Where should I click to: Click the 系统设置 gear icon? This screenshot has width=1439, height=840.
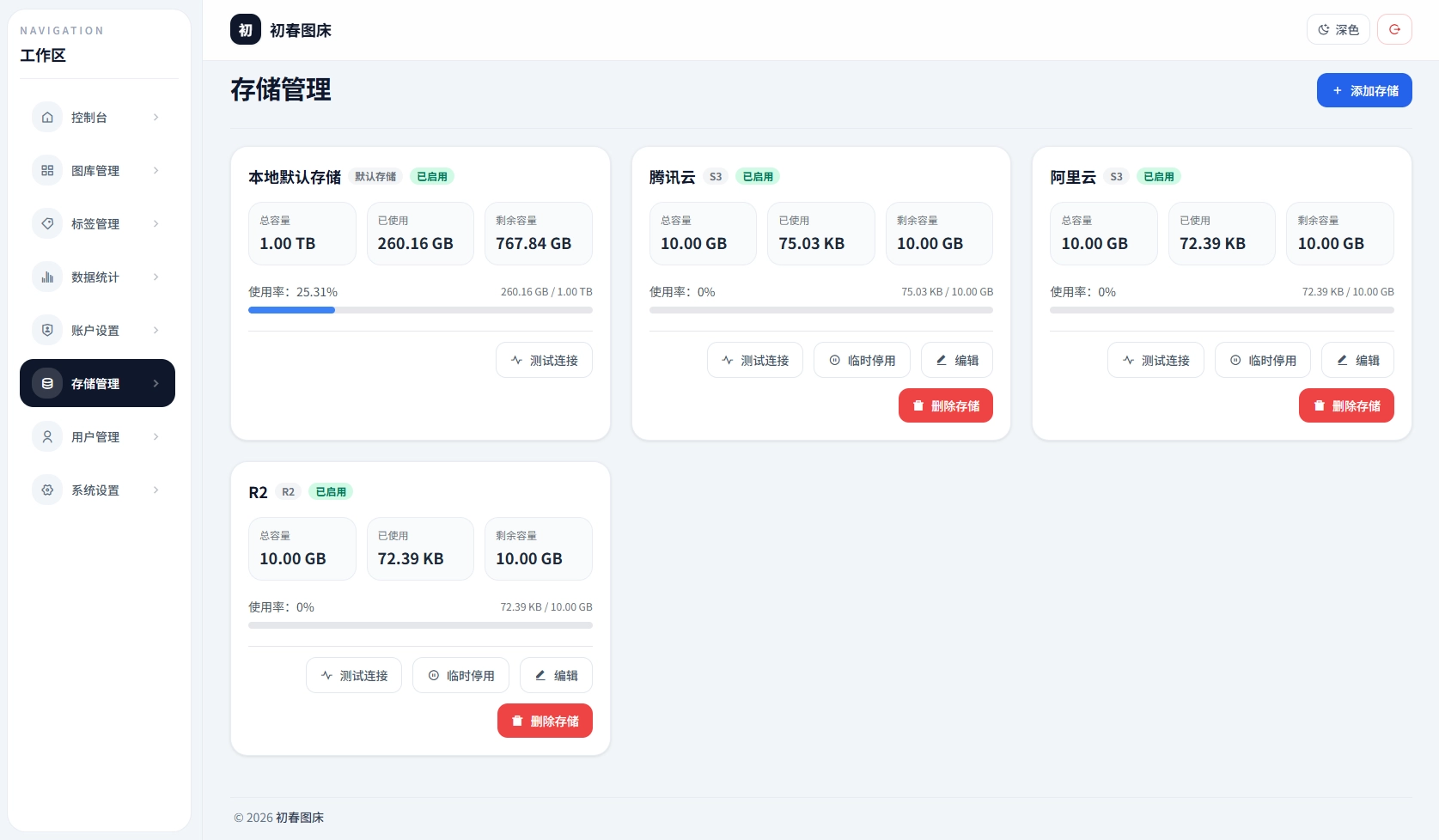coord(47,490)
